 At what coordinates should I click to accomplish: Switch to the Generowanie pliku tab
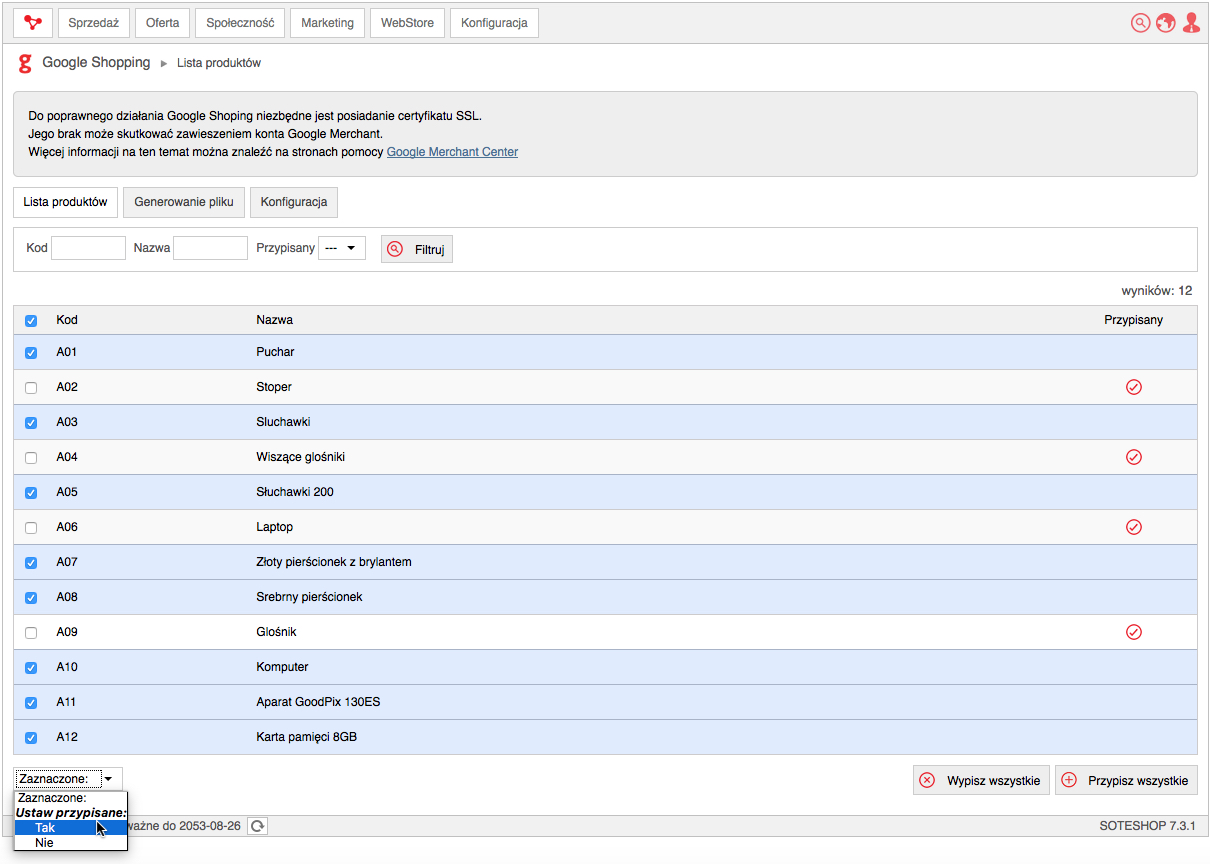click(184, 202)
